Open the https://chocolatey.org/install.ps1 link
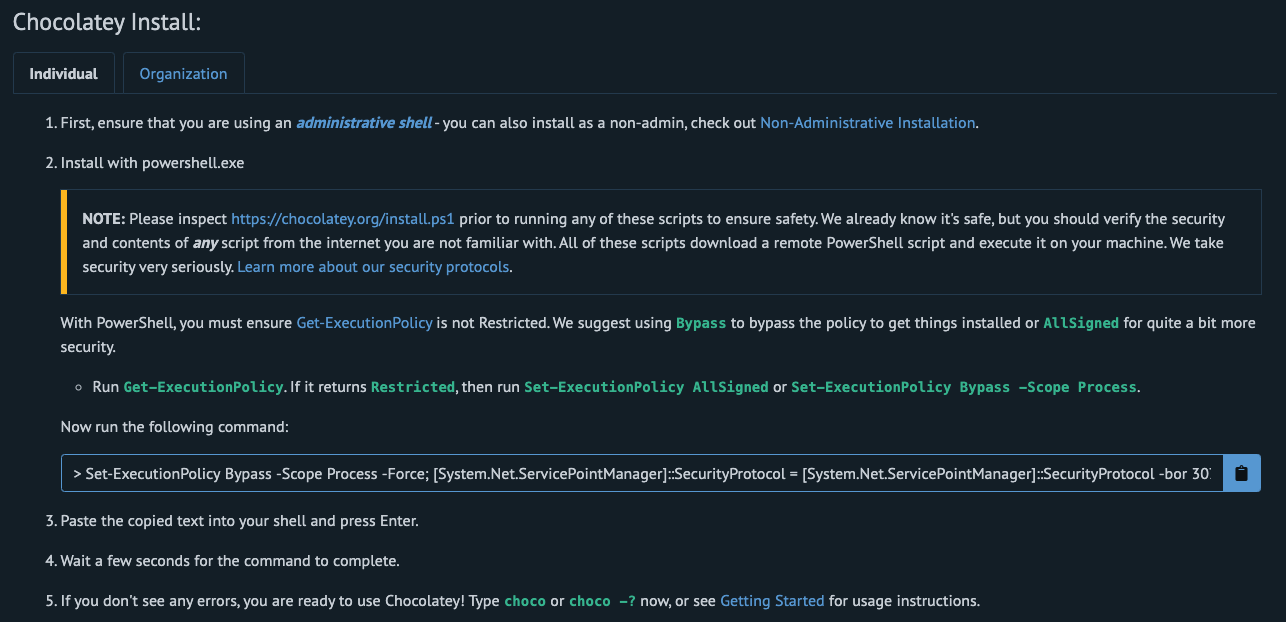 click(343, 218)
